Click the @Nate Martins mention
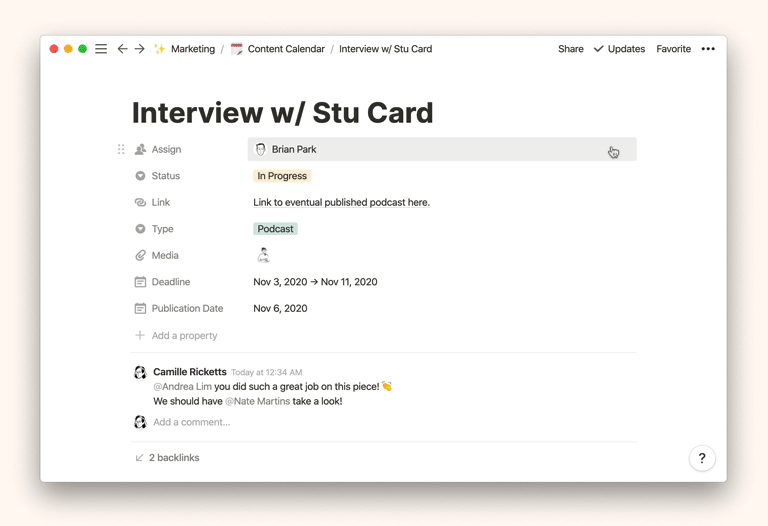Viewport: 768px width, 526px height. (258, 401)
